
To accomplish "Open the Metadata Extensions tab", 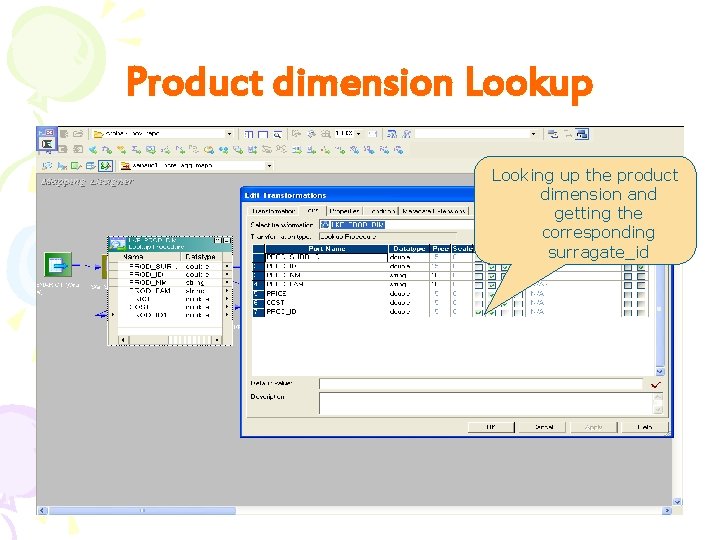I will (433, 211).
